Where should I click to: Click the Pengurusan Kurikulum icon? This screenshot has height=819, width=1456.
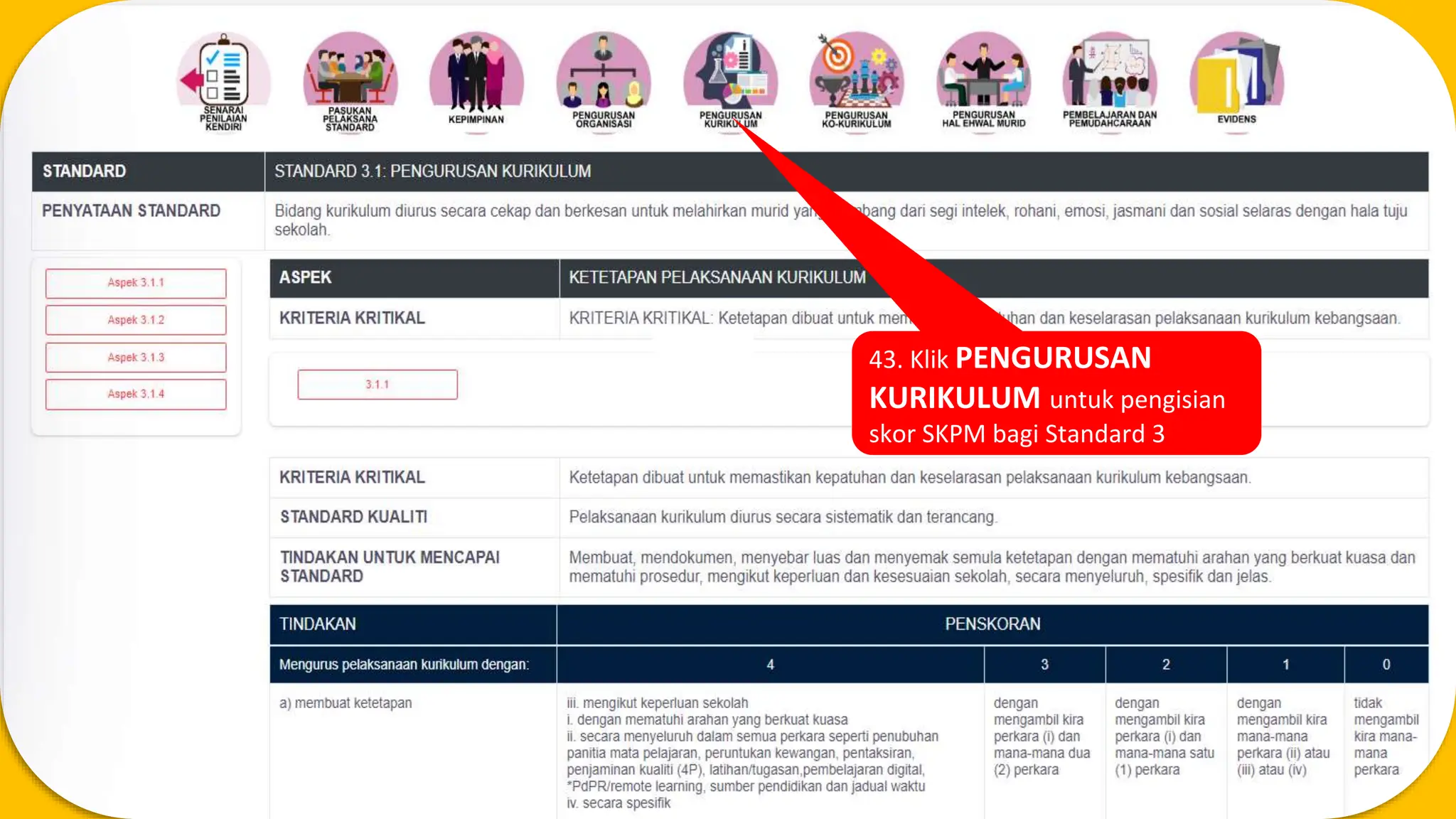pos(730,80)
